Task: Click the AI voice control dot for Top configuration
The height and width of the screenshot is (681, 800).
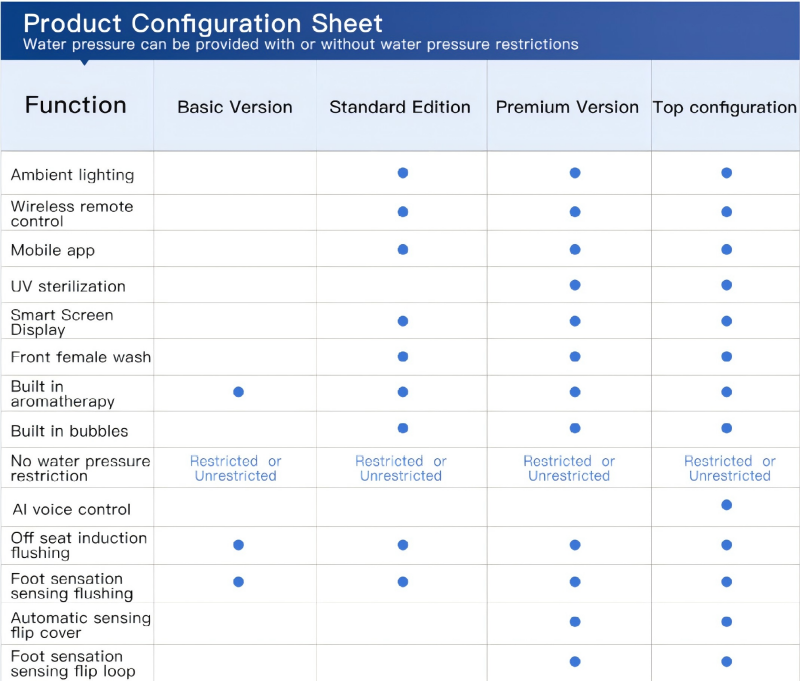Action: tap(726, 505)
